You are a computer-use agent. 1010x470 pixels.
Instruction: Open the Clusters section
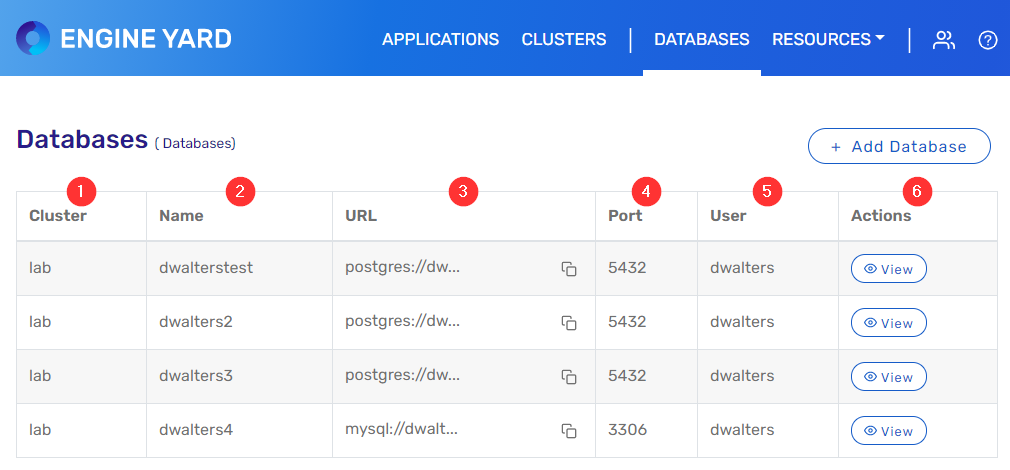click(564, 40)
